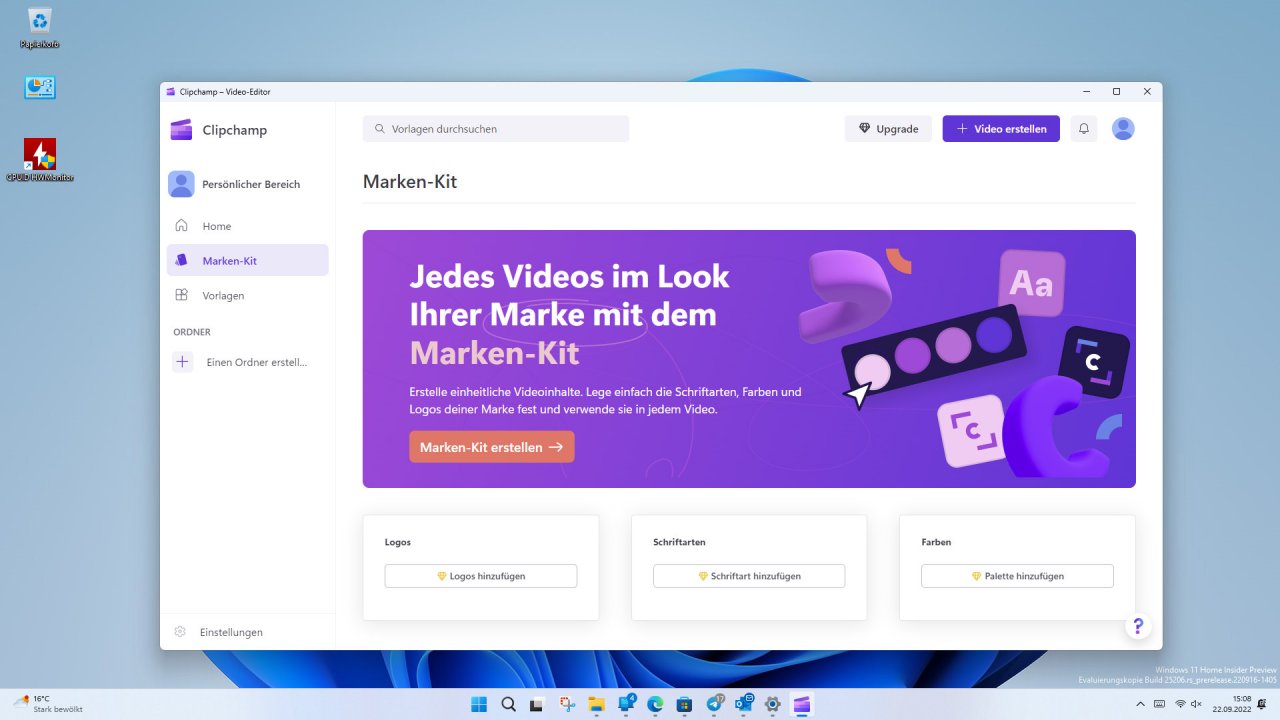Open the Windows Start menu

tap(479, 704)
